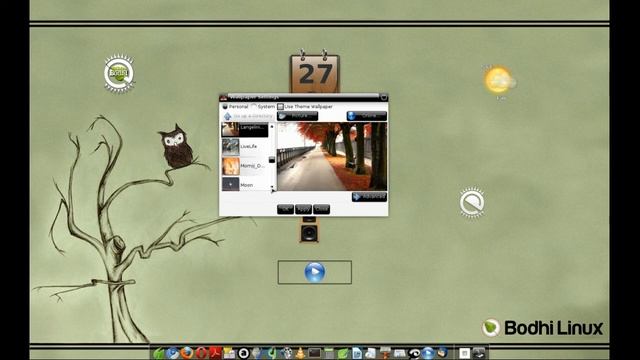Open the second green leaf dock icon
The image size is (640, 360).
(343, 353)
